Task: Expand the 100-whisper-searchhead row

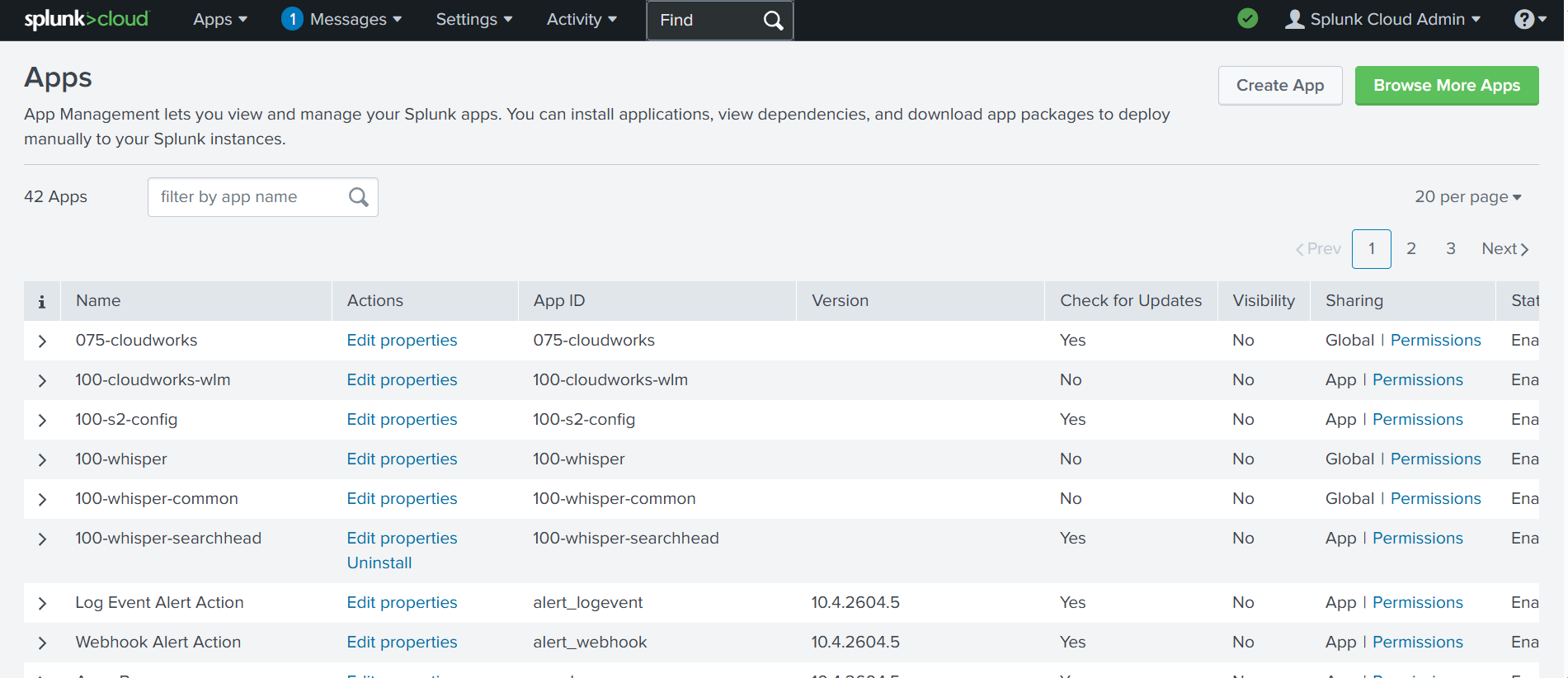Action: 42,539
